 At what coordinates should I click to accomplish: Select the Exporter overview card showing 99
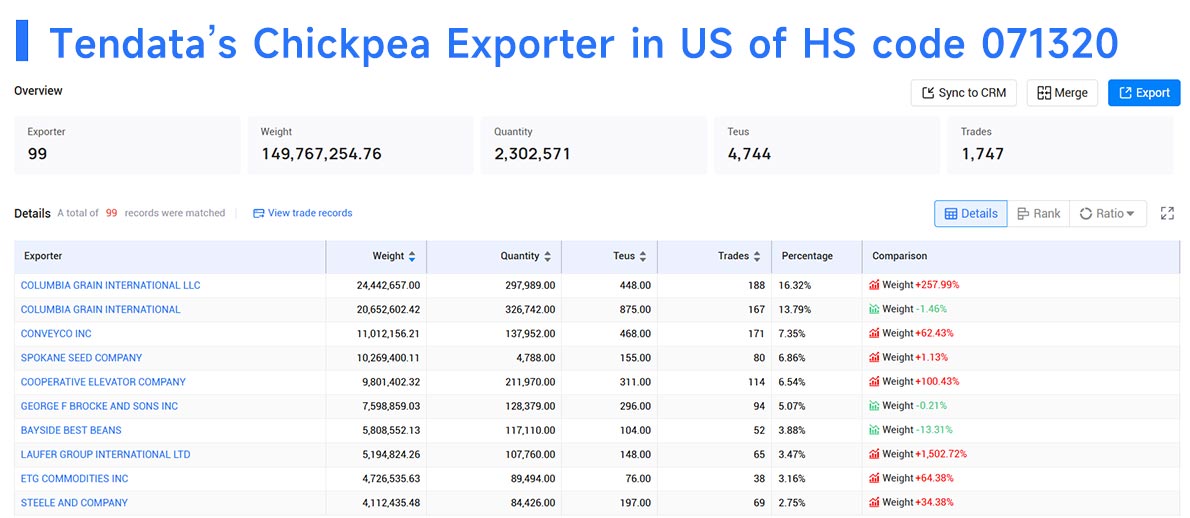(127, 145)
